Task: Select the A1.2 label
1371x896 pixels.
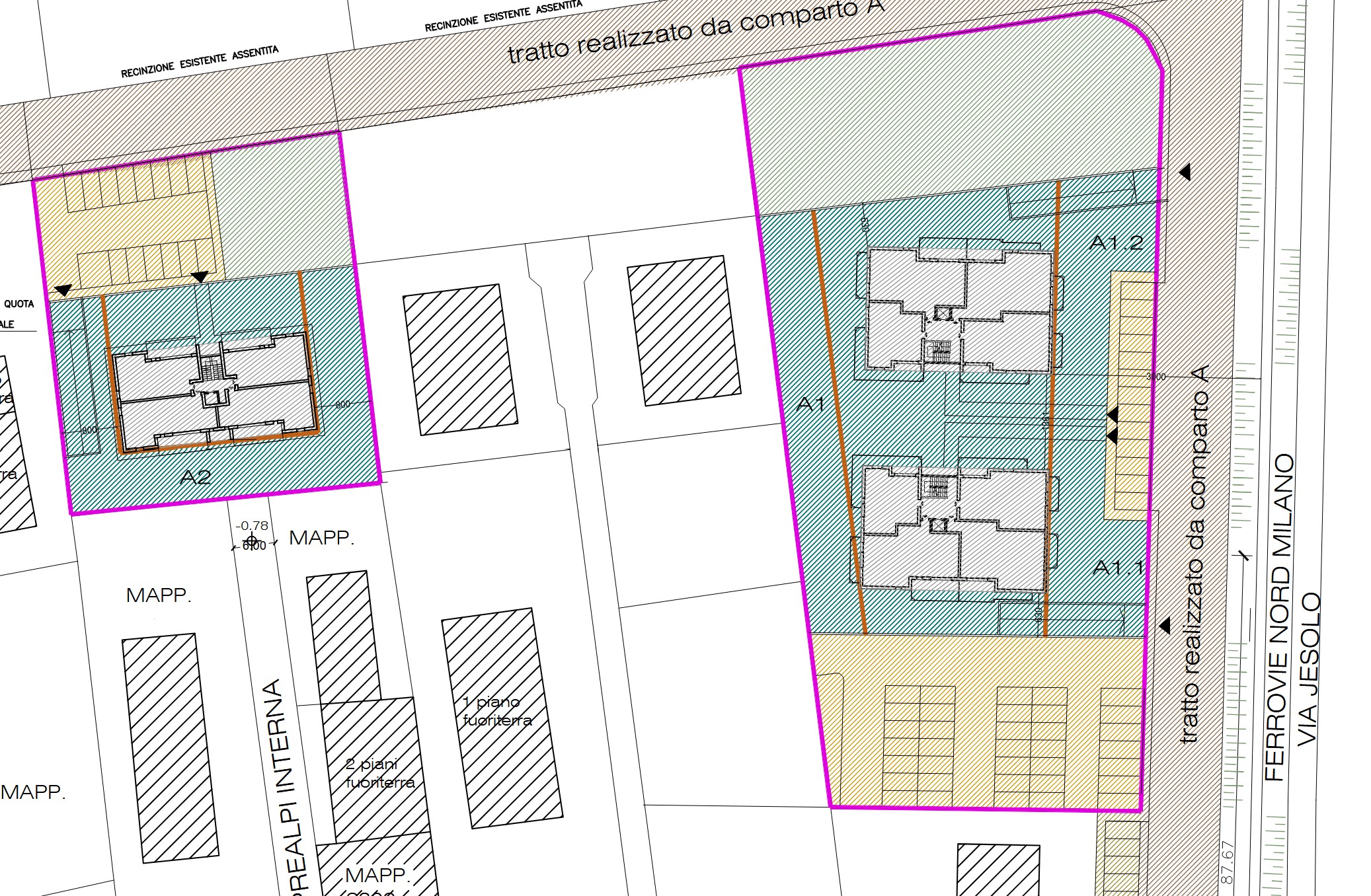Action: pos(1116,243)
